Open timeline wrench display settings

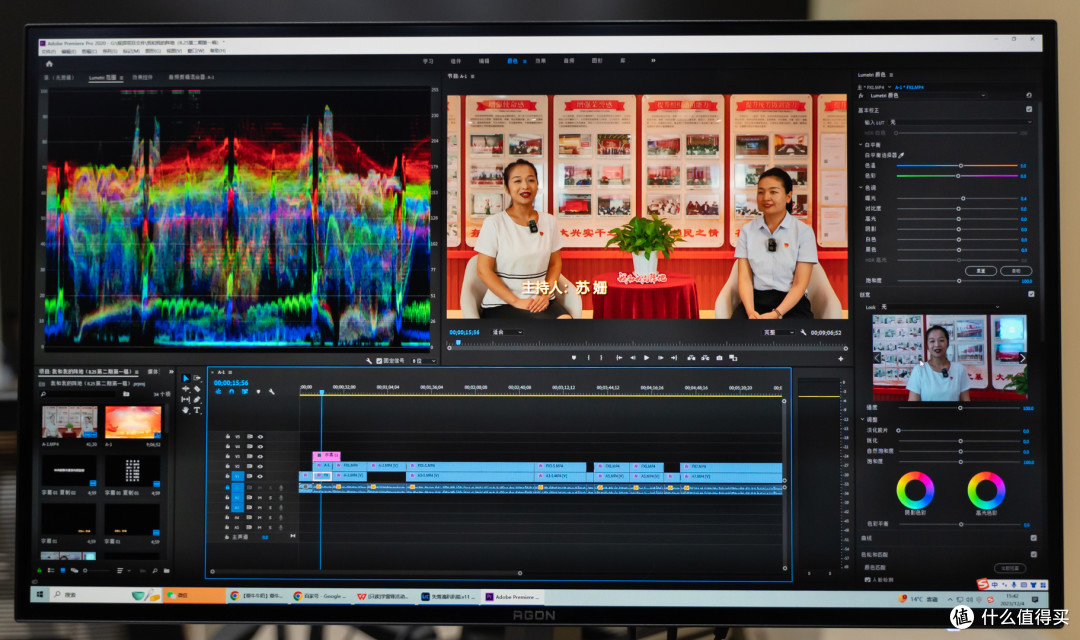[x=271, y=391]
